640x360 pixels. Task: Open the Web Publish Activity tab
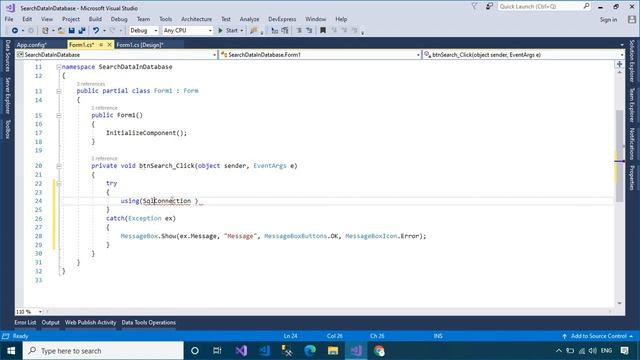pos(91,322)
